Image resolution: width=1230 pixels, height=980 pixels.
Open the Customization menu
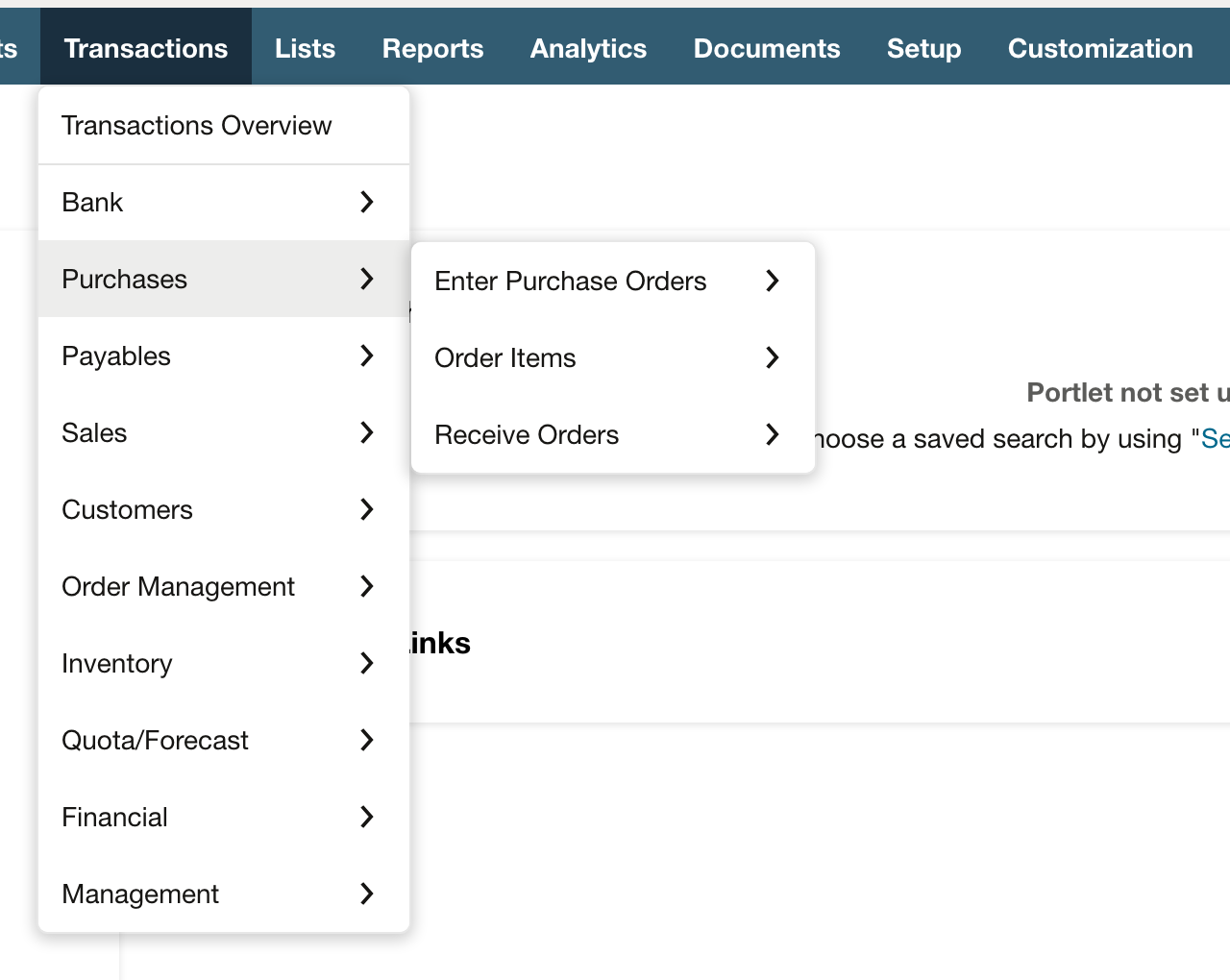pos(1100,48)
